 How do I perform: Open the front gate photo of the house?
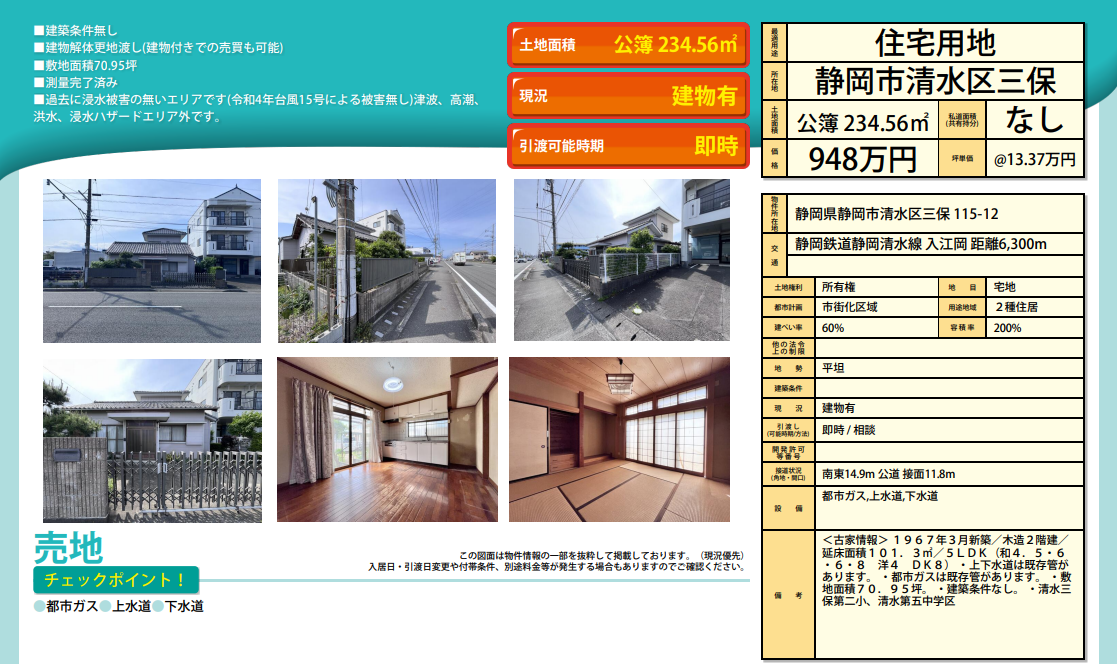[152, 440]
